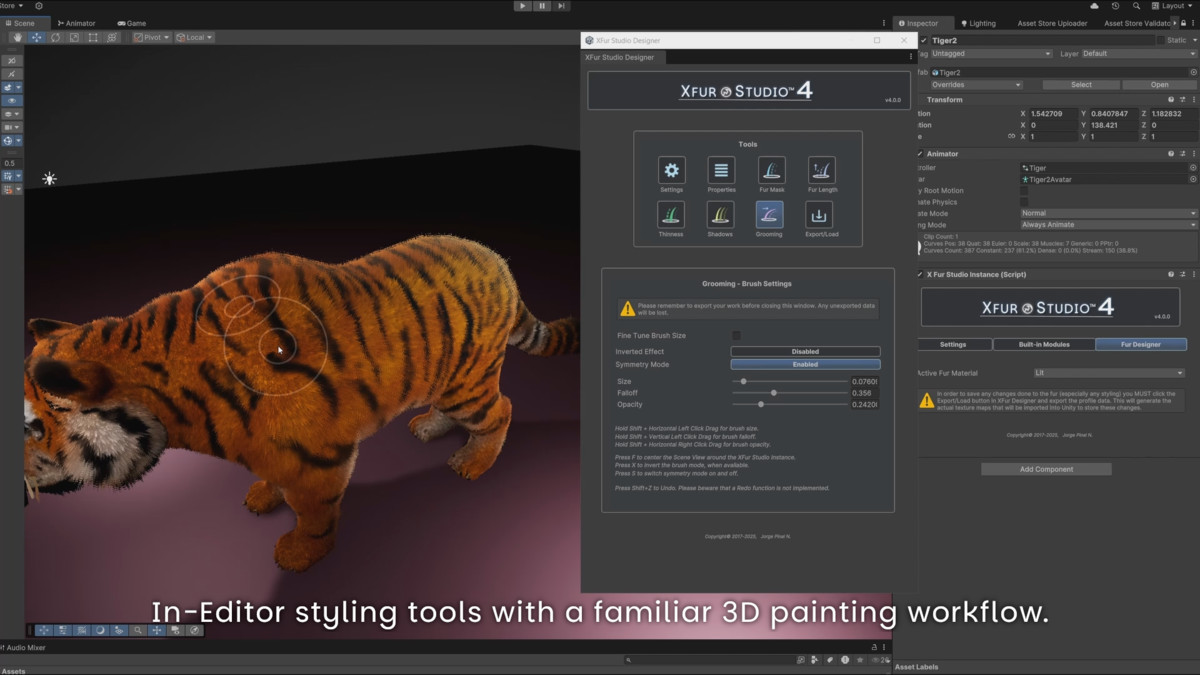Open the Local handle rotation dropdown

tap(194, 37)
